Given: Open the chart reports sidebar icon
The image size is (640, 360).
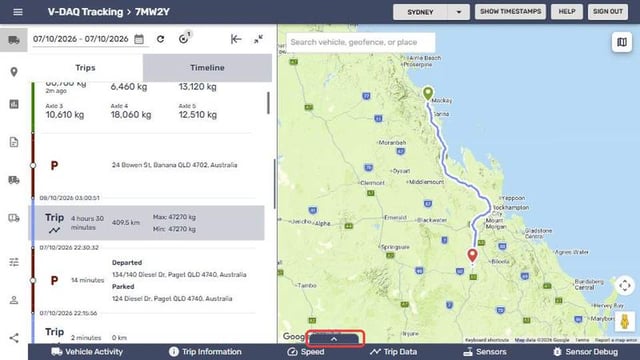Looking at the screenshot, I should coord(14,104).
